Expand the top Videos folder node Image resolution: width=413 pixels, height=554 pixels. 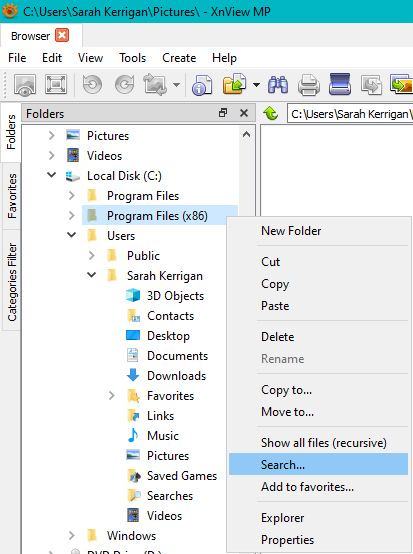coord(52,155)
